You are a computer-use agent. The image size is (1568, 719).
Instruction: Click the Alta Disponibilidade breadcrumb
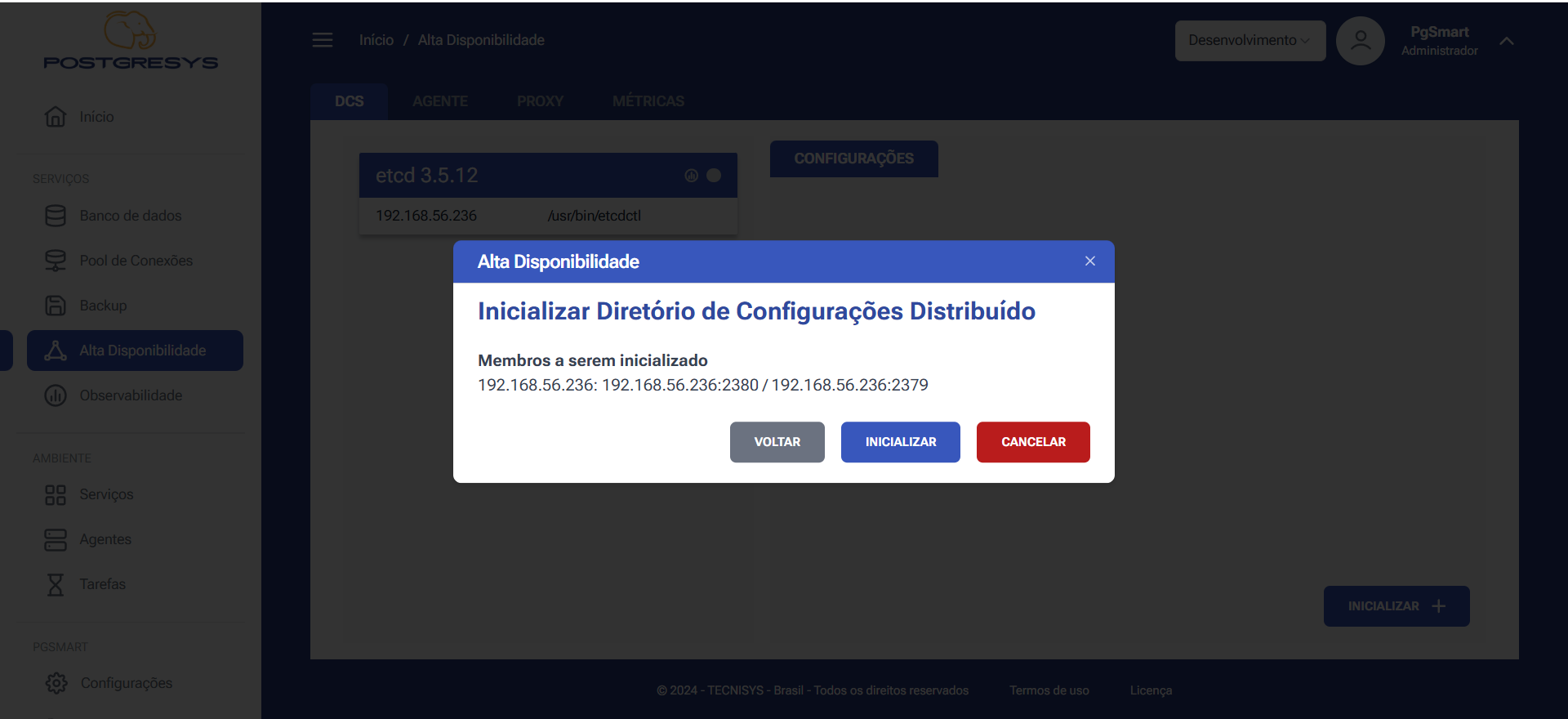pyautogui.click(x=481, y=40)
